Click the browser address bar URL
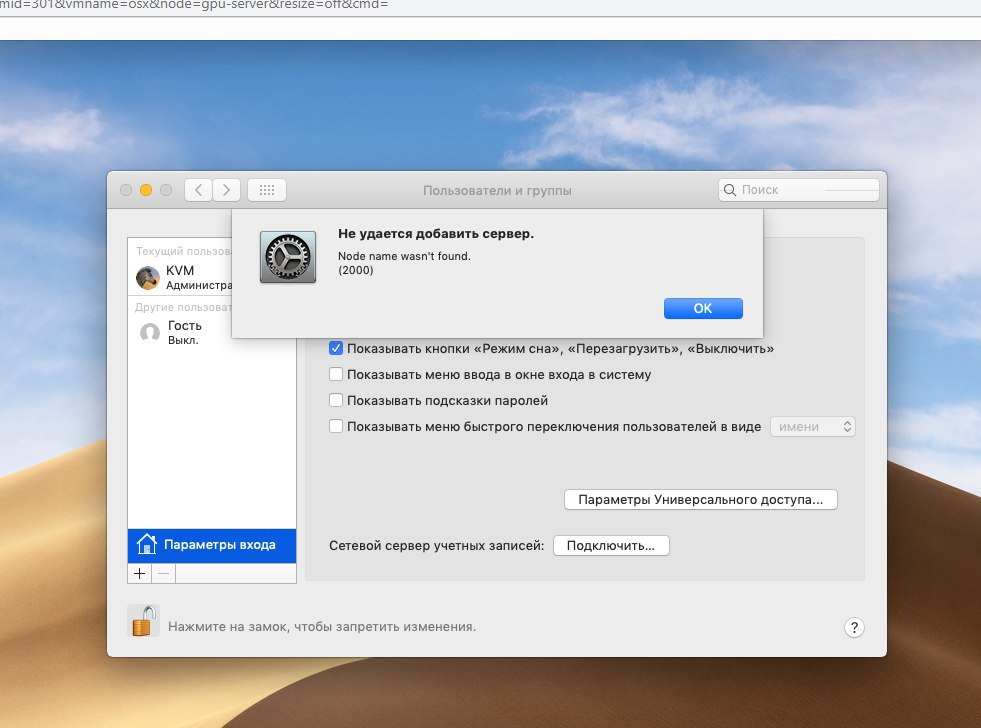This screenshot has width=981, height=728. (194, 5)
